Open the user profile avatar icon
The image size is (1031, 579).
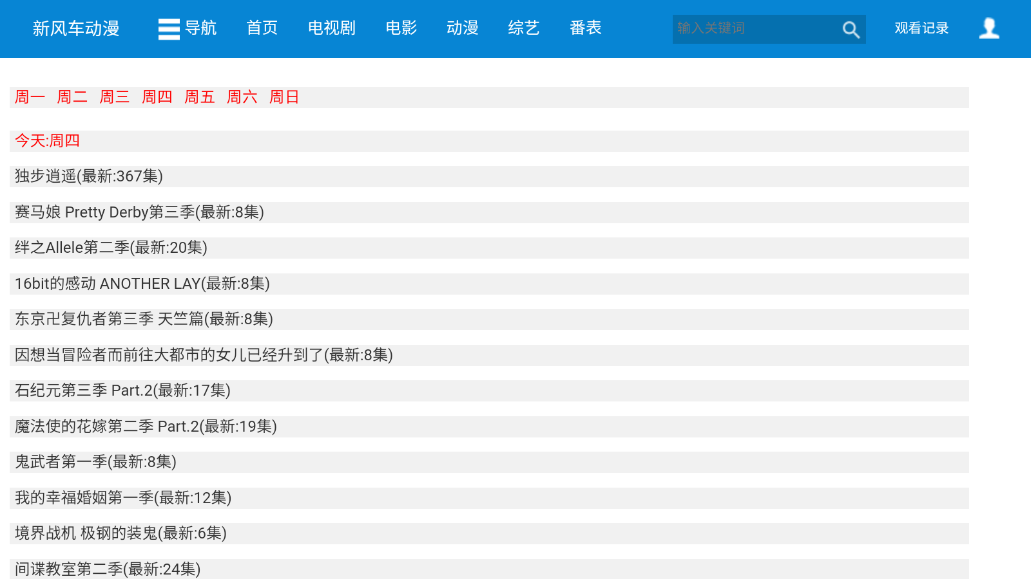point(988,29)
